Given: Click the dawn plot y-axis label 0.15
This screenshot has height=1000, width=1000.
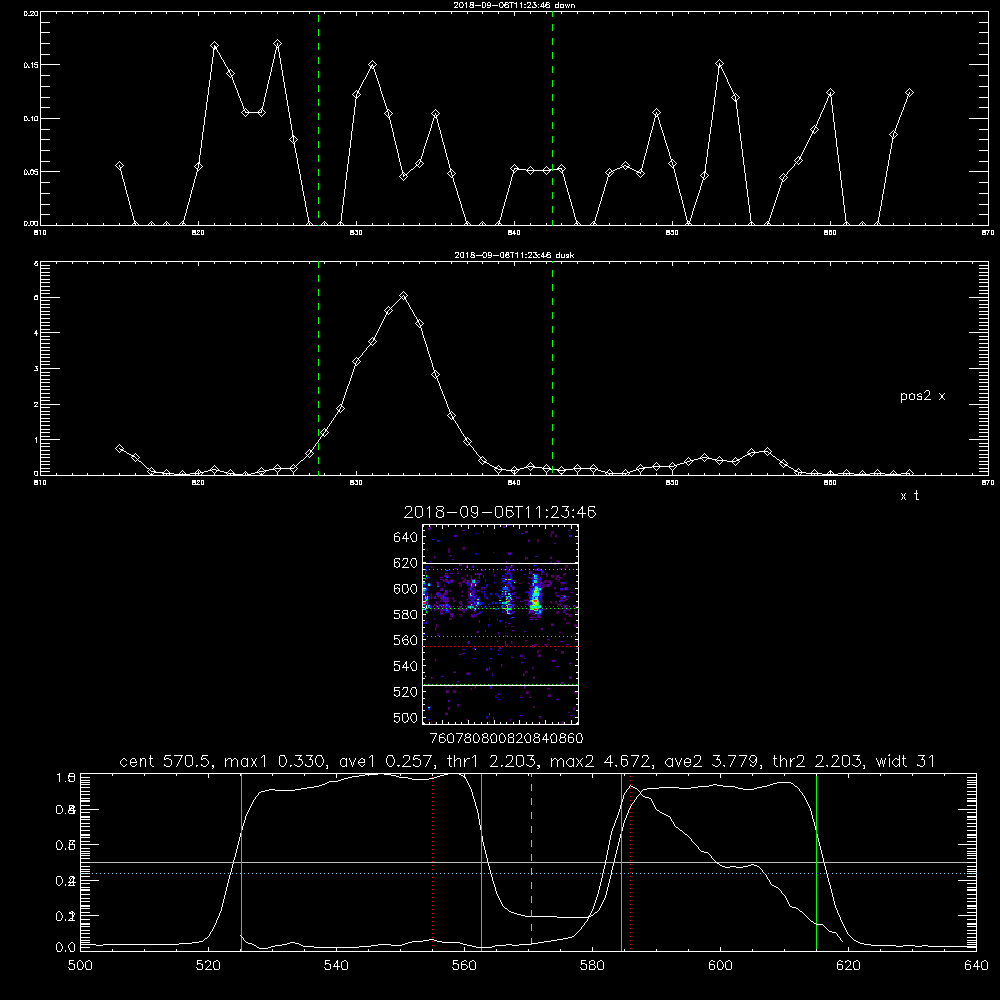Looking at the screenshot, I should [31, 66].
